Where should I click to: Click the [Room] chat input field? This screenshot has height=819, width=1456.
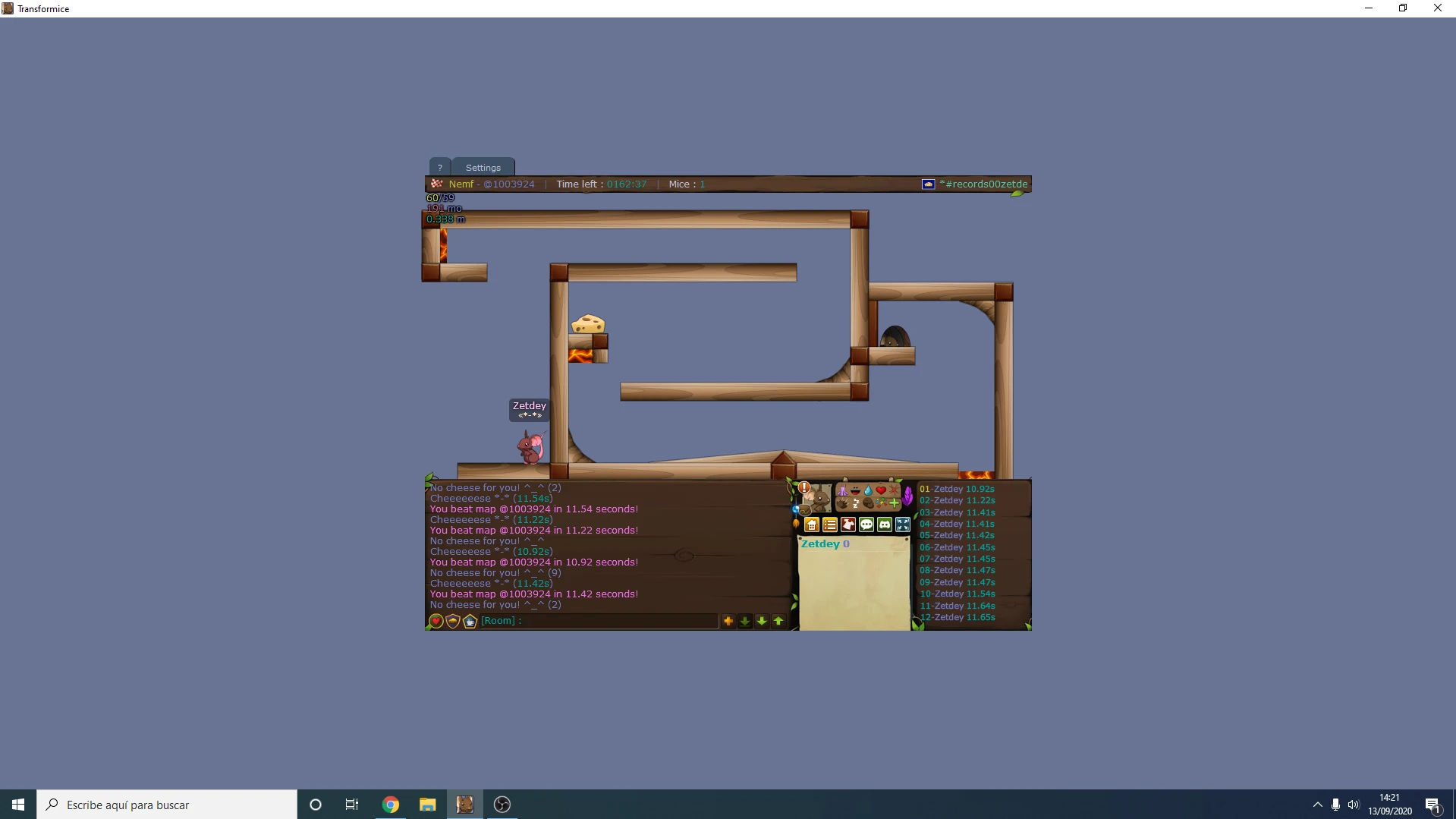pos(599,621)
